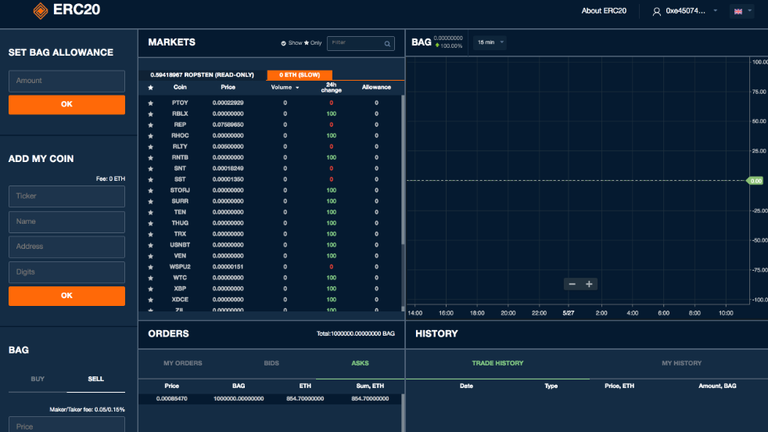Screen dimensions: 768x432
Task: Select the WSPU2 price 0.00000151
Action: tap(228, 267)
